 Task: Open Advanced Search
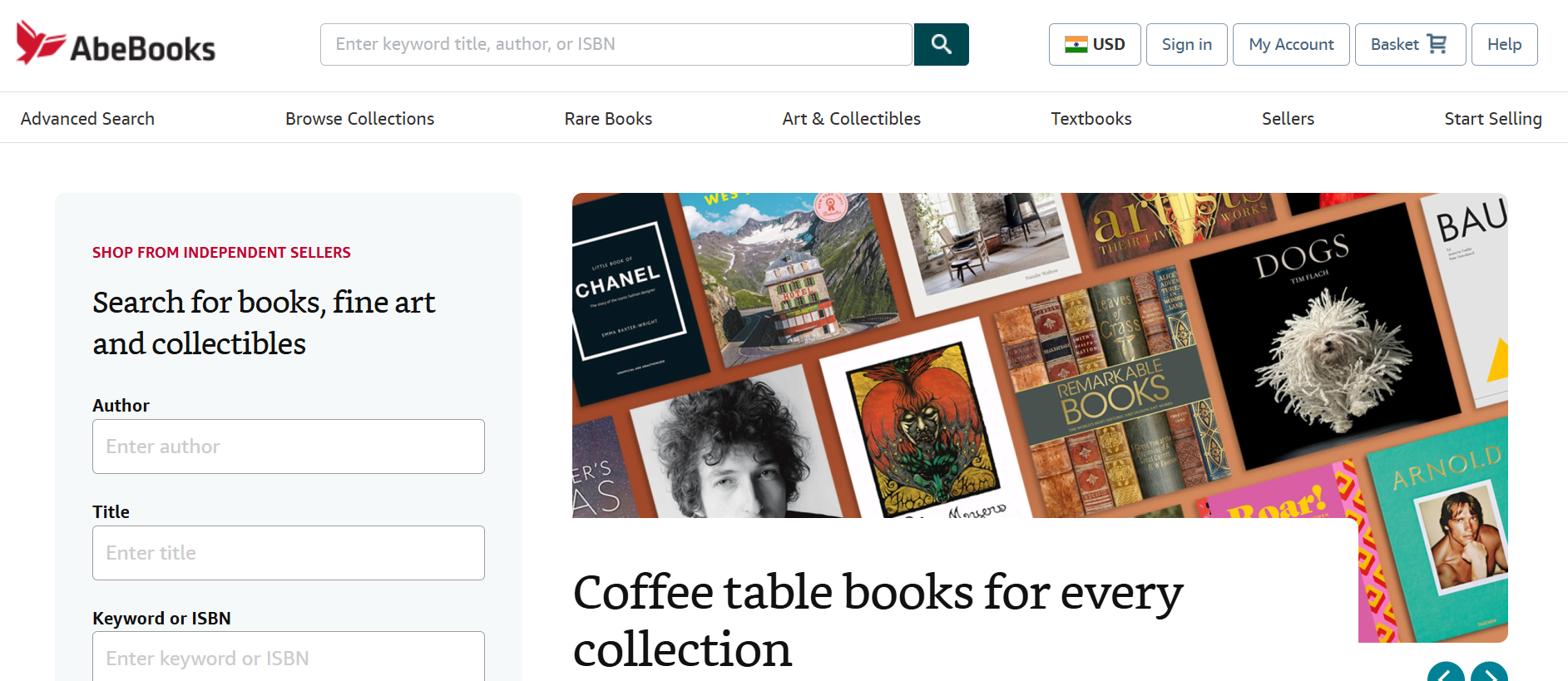[x=87, y=119]
